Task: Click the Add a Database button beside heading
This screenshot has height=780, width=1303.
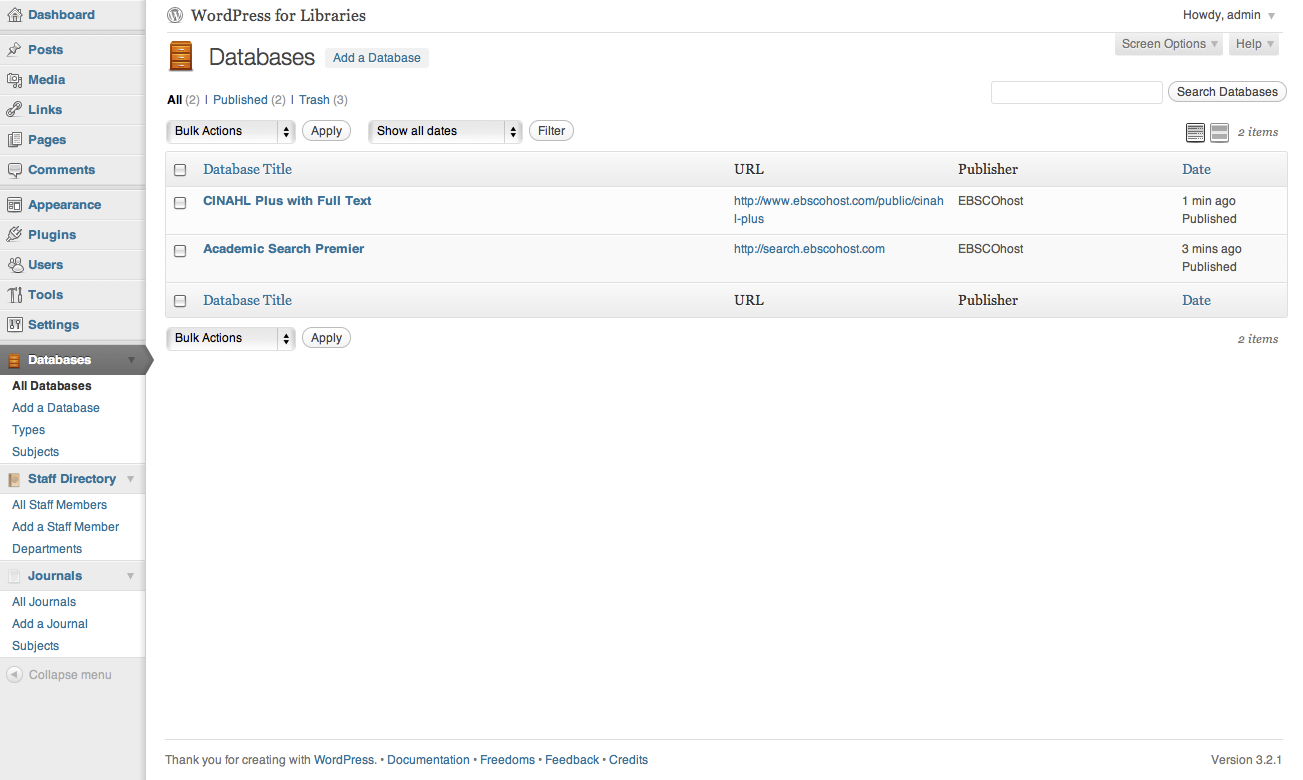Action: click(x=377, y=58)
